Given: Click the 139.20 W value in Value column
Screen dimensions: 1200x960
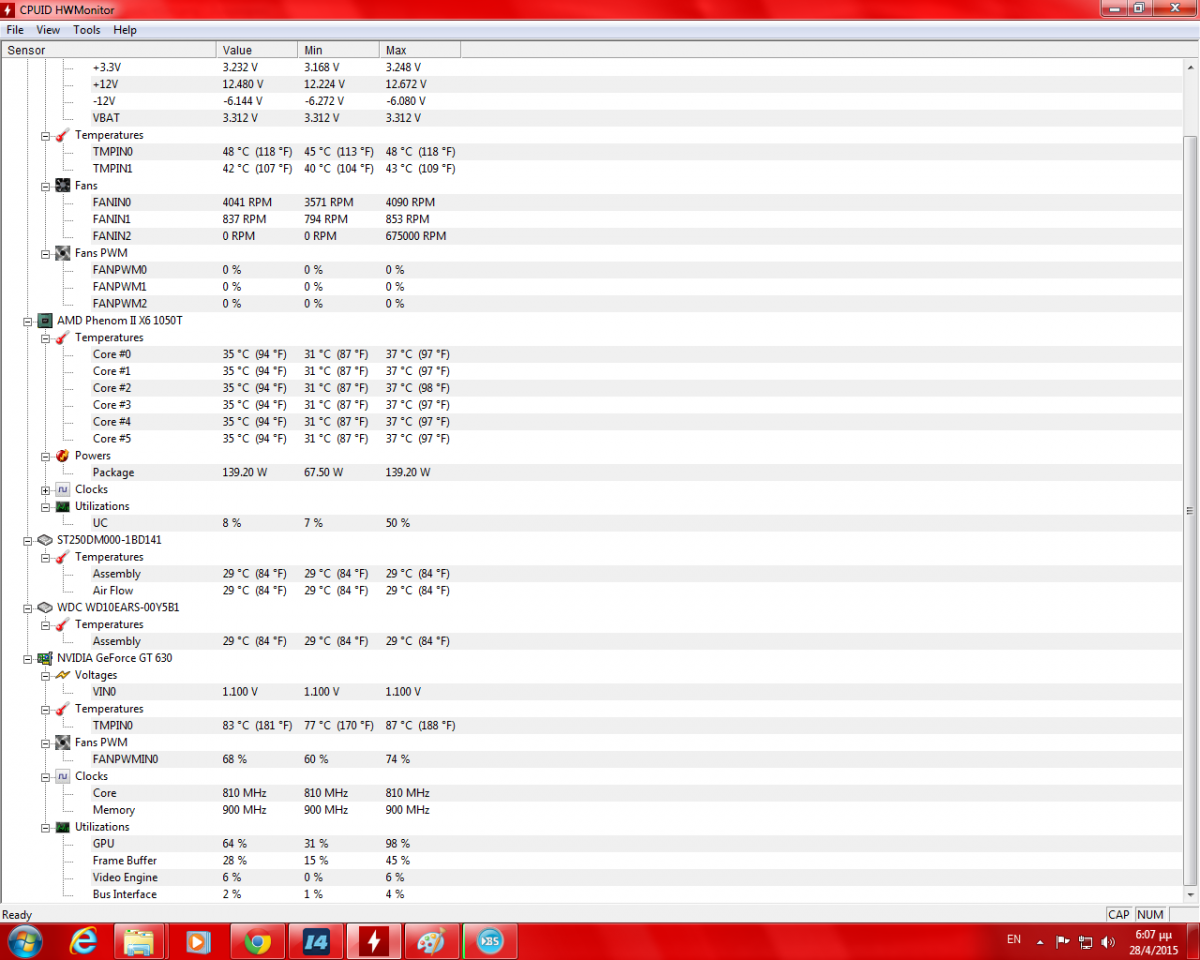Looking at the screenshot, I should pyautogui.click(x=245, y=473).
